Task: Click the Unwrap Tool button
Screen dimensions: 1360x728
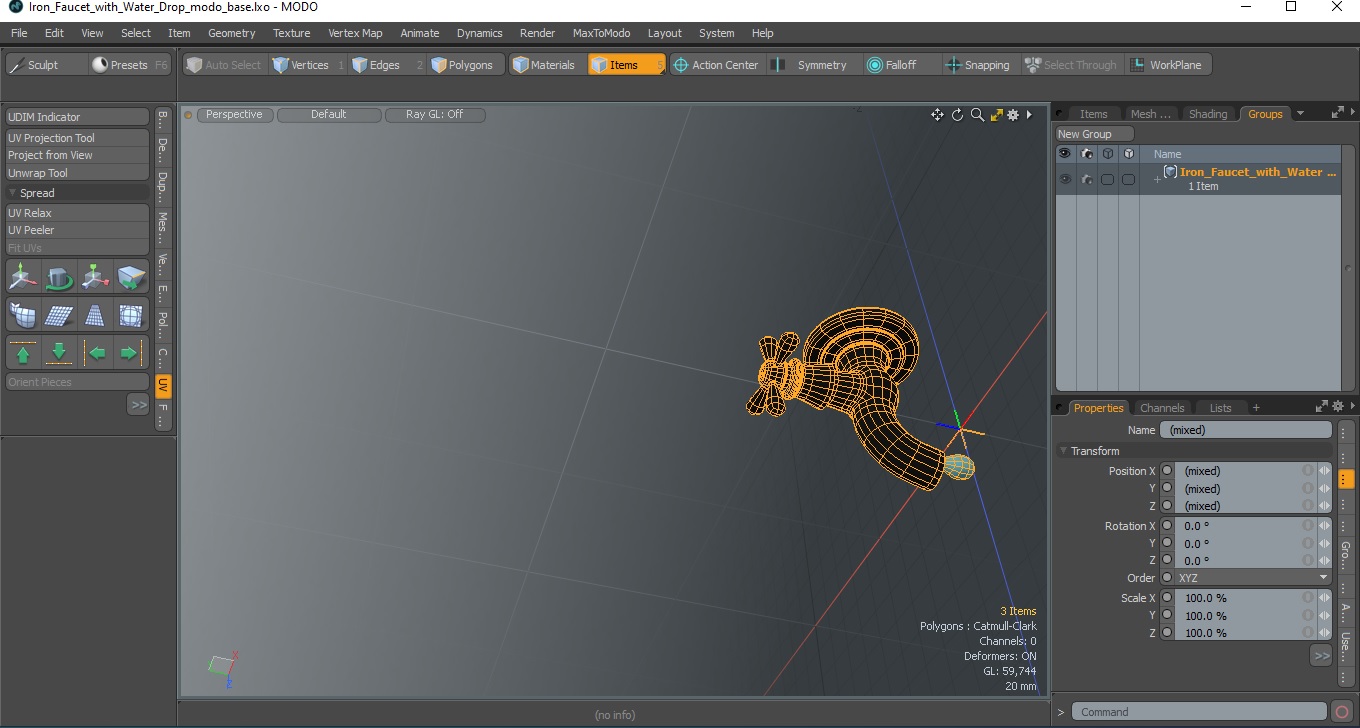Action: [x=77, y=173]
